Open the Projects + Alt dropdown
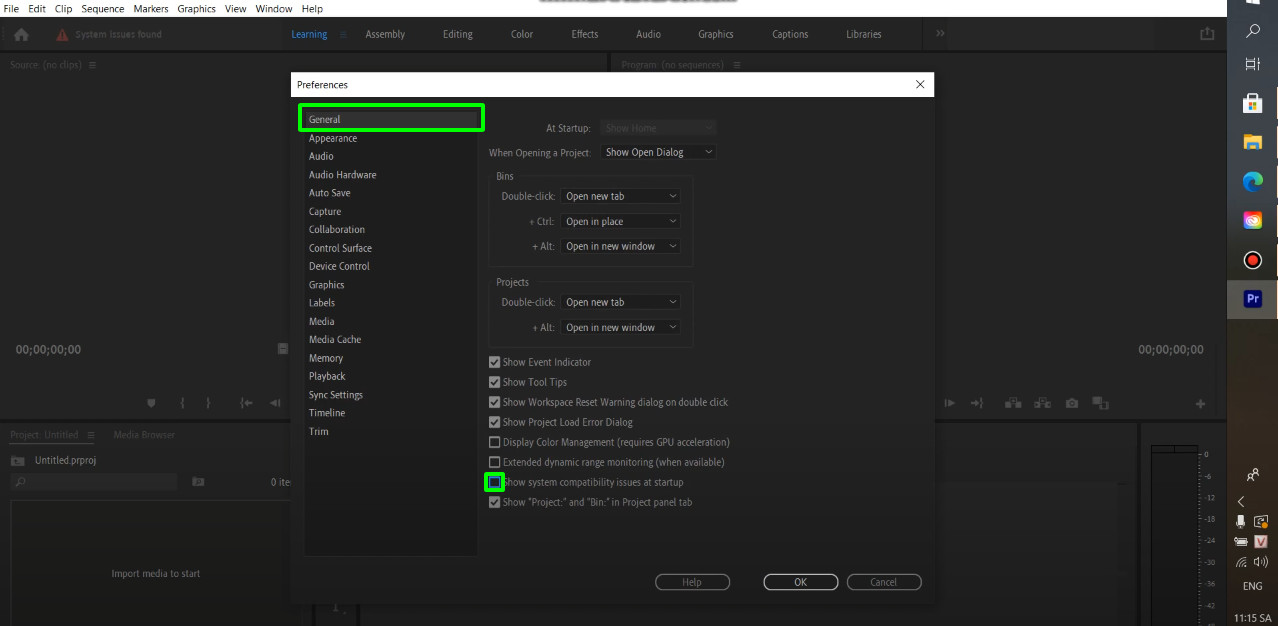The image size is (1278, 626). click(620, 327)
